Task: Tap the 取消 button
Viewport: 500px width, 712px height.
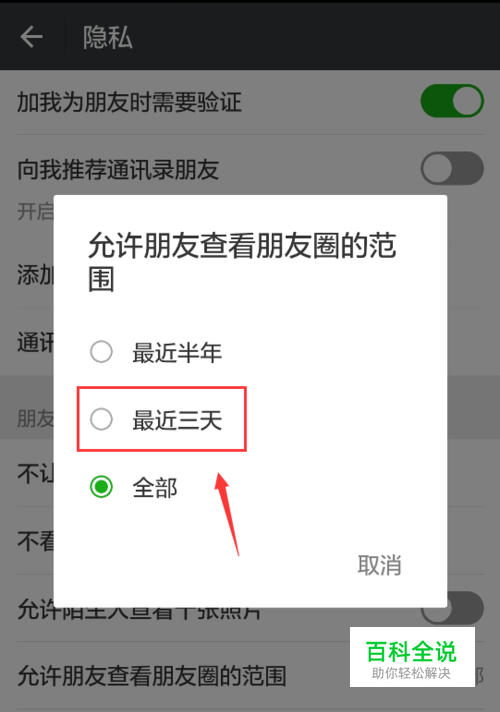Action: pos(380,565)
